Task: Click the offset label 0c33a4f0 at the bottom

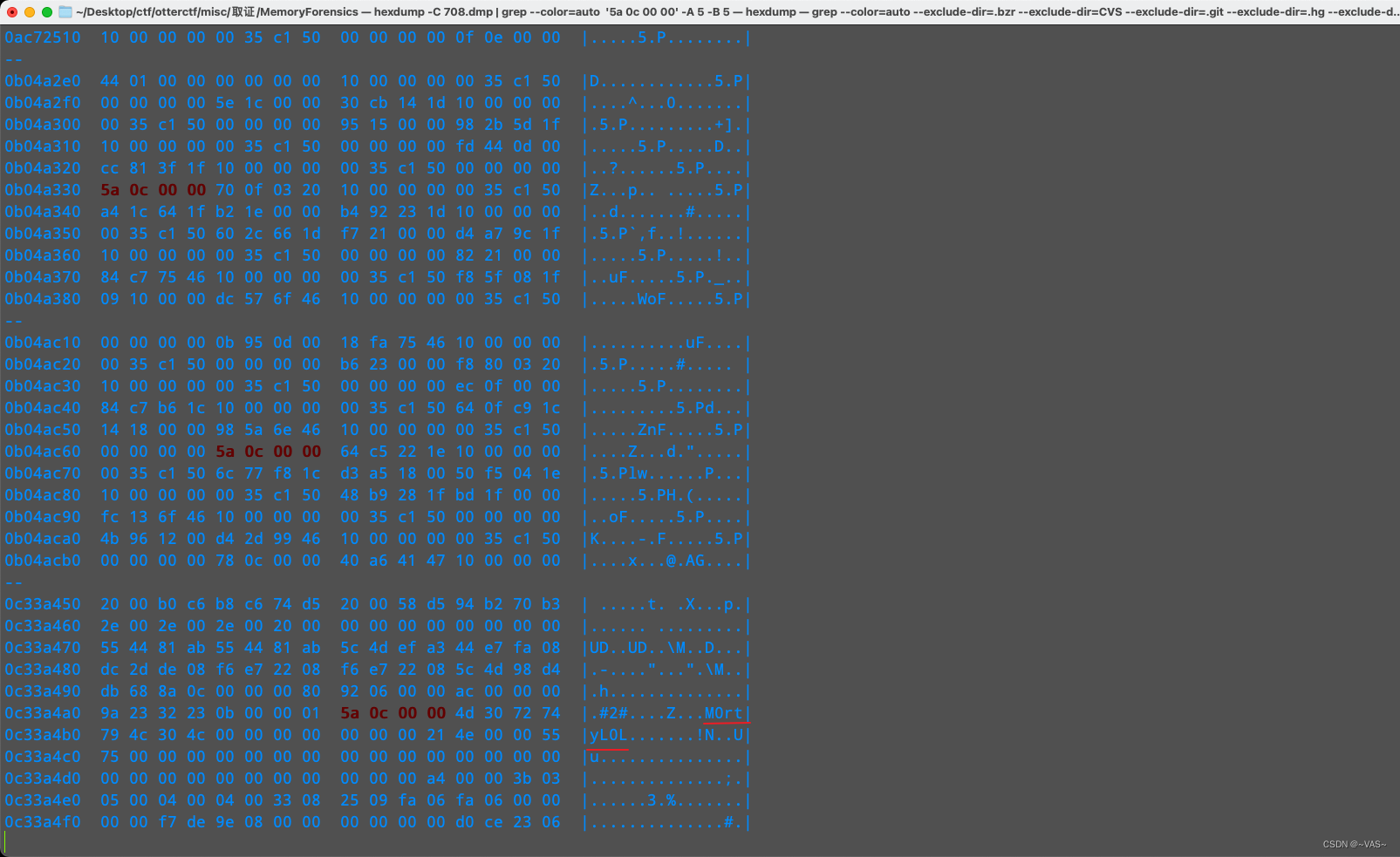Action: (43, 821)
